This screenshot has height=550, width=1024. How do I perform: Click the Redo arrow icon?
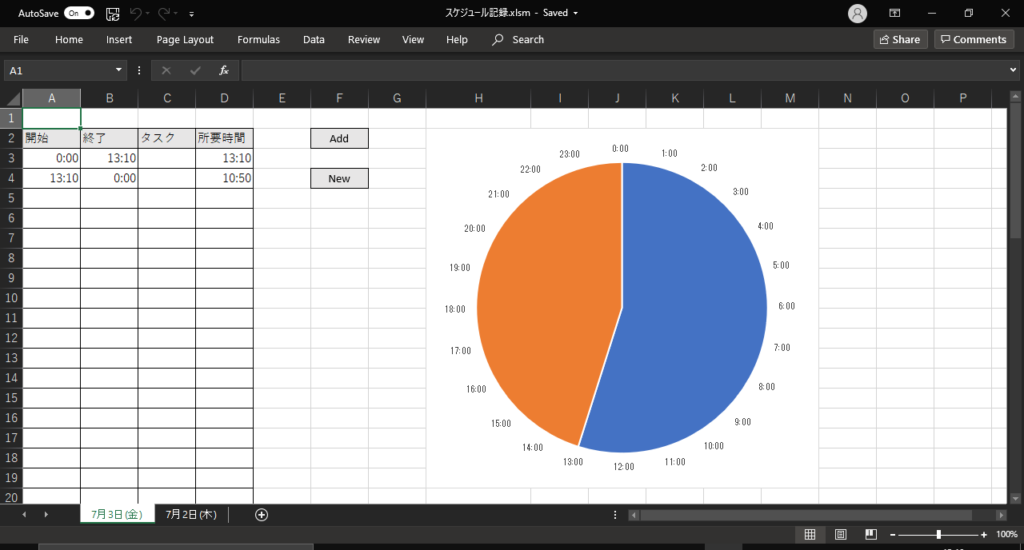click(164, 13)
